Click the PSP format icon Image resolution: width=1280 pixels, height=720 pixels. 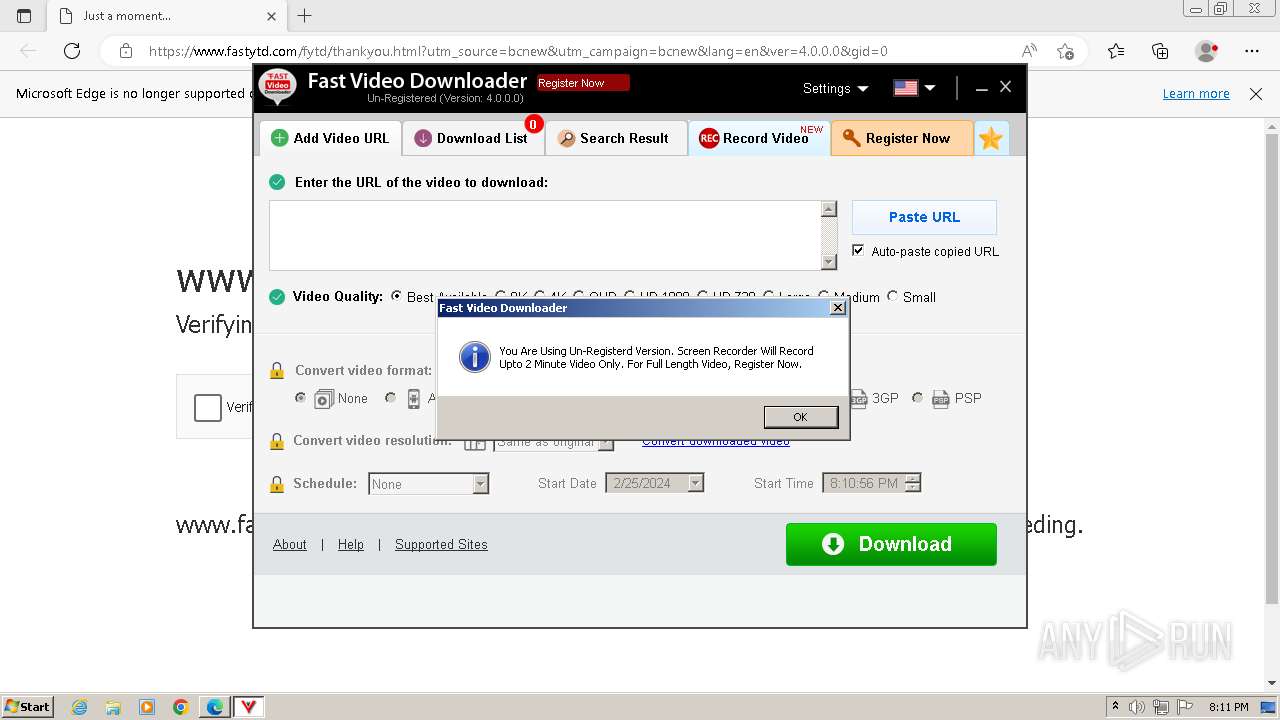[940, 399]
